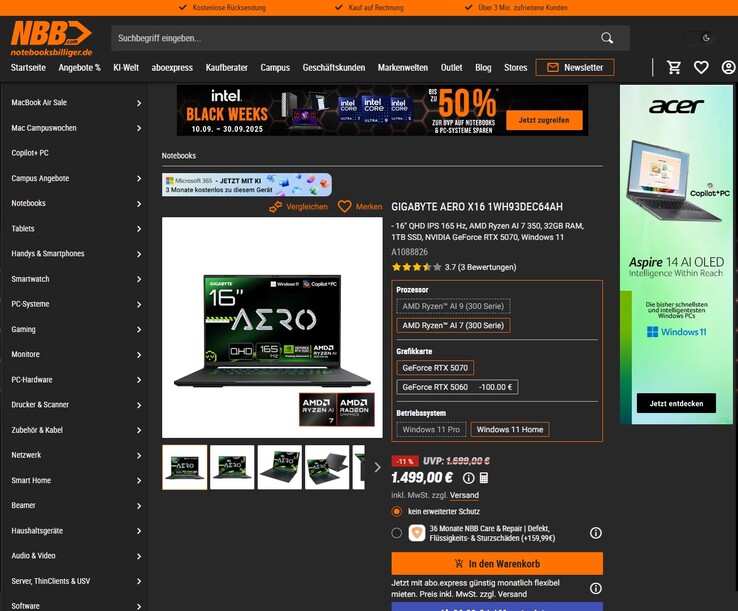The width and height of the screenshot is (738, 611).
Task: Select 'kein erweiterter Schutz' radio option
Action: [397, 512]
